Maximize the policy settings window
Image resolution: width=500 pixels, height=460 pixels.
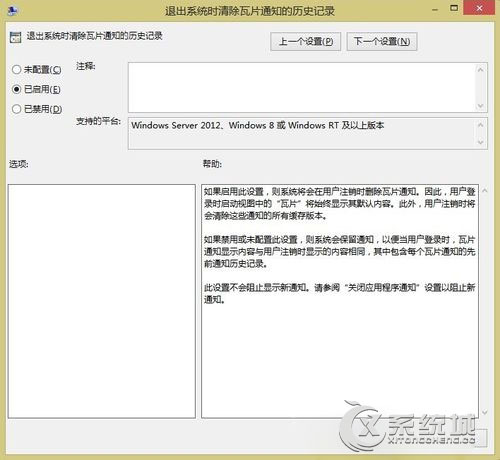click(x=454, y=8)
